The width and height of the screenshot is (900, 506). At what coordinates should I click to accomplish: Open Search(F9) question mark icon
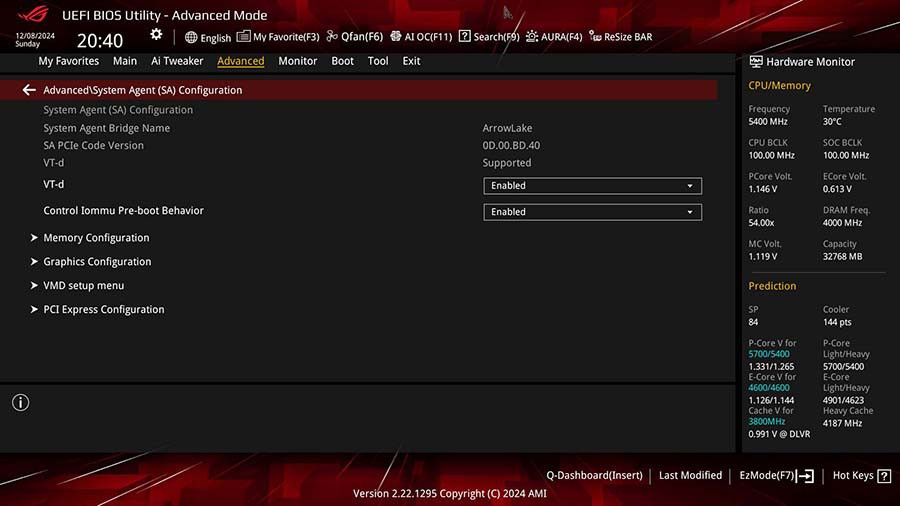tap(464, 36)
